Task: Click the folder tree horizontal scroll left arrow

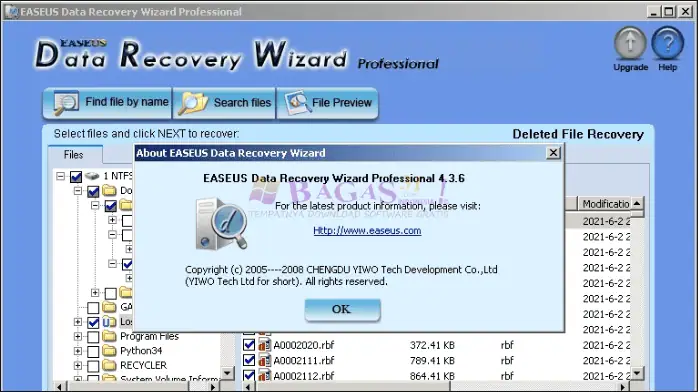Action: click(x=59, y=387)
